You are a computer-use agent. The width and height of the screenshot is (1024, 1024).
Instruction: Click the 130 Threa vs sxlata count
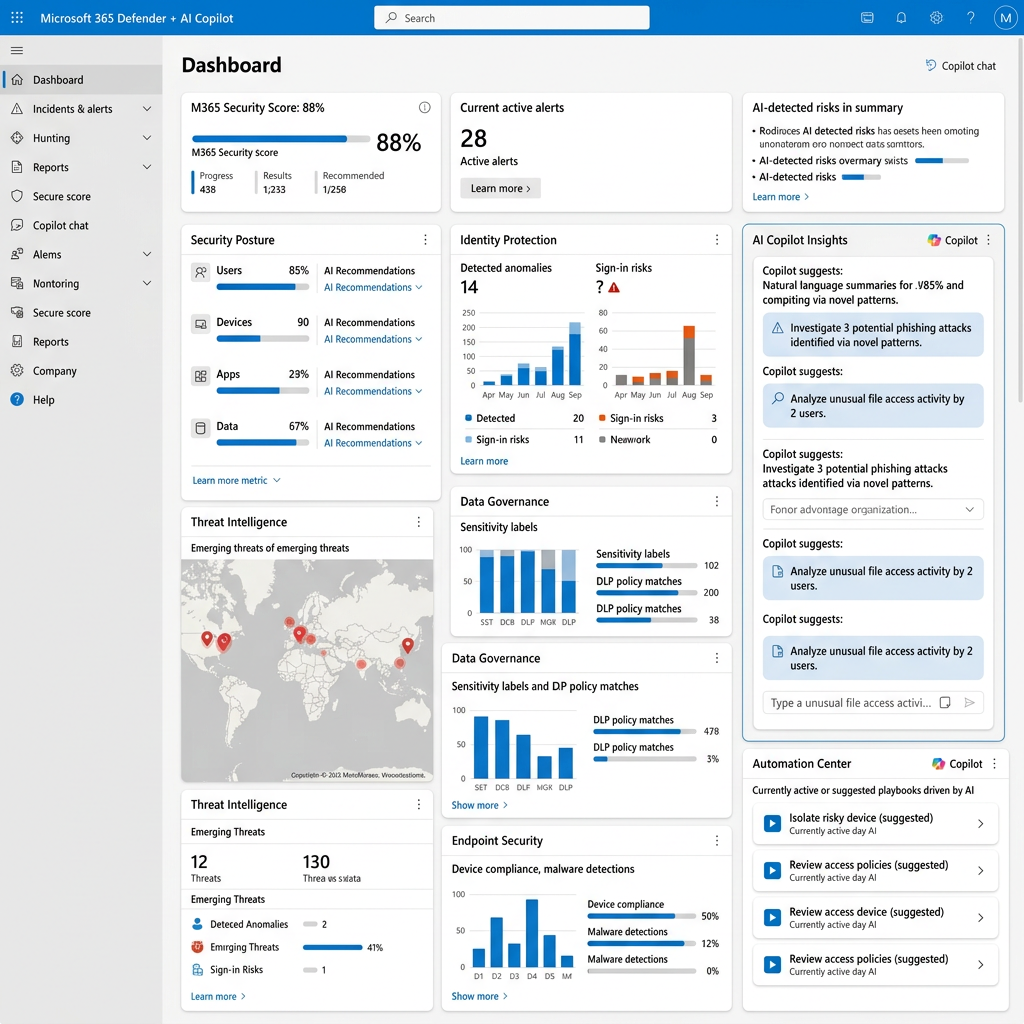316,861
